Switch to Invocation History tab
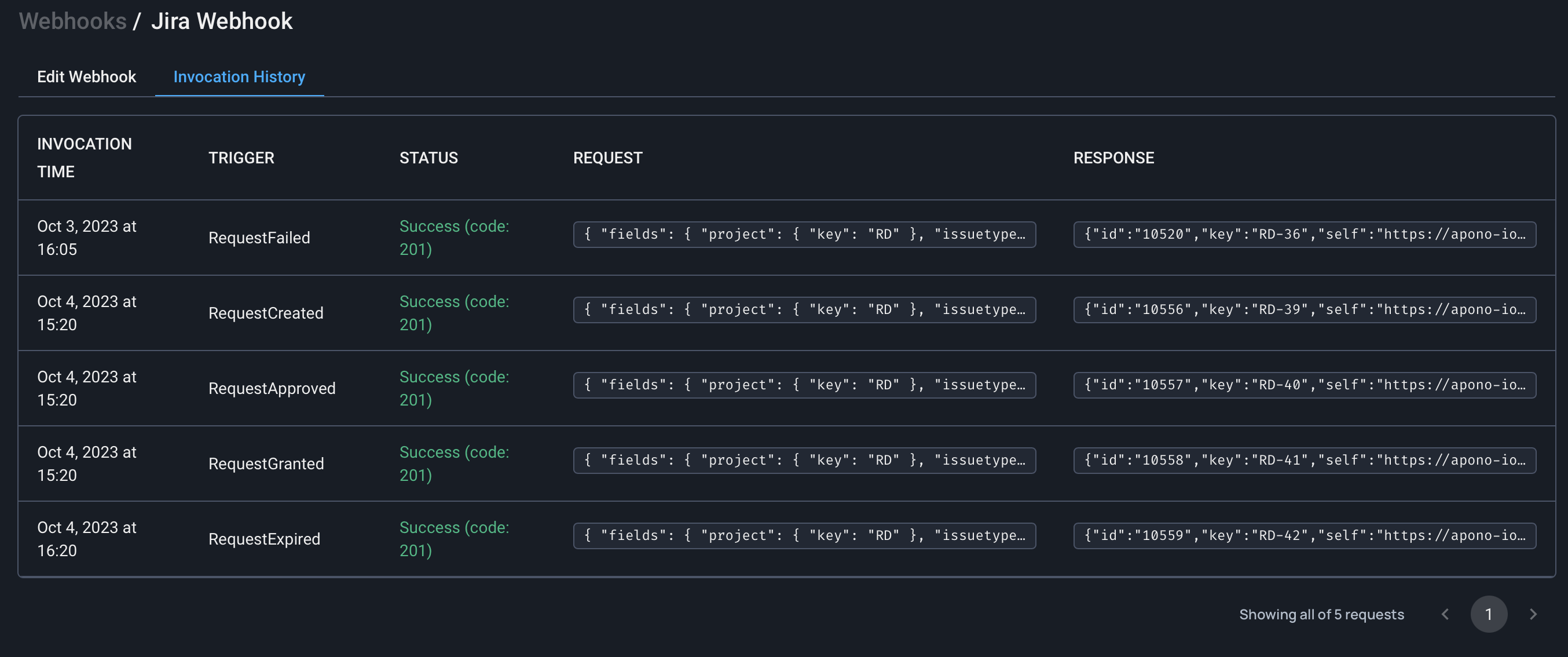The height and width of the screenshot is (657, 1568). click(x=239, y=76)
